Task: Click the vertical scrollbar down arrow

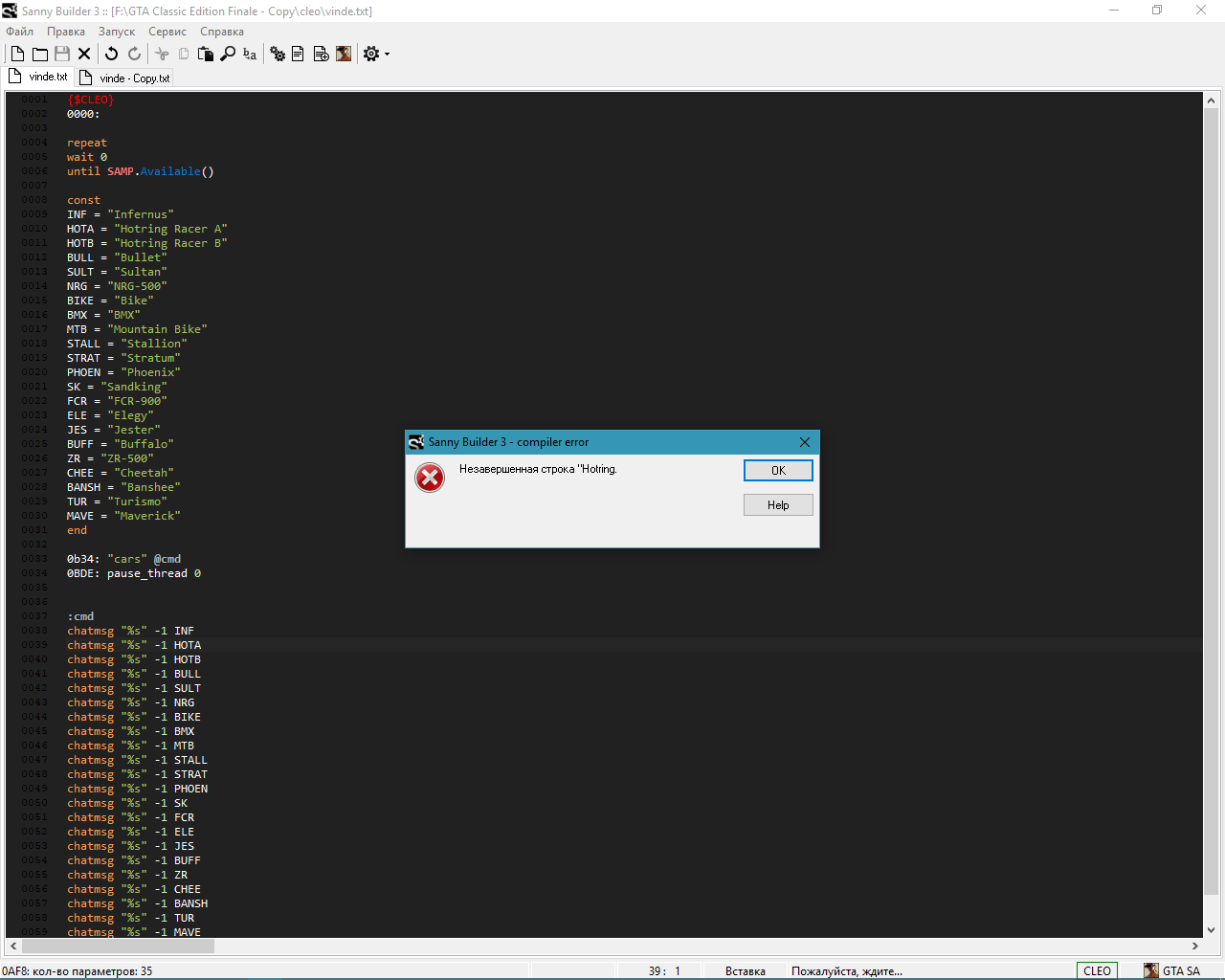Action: point(1211,929)
